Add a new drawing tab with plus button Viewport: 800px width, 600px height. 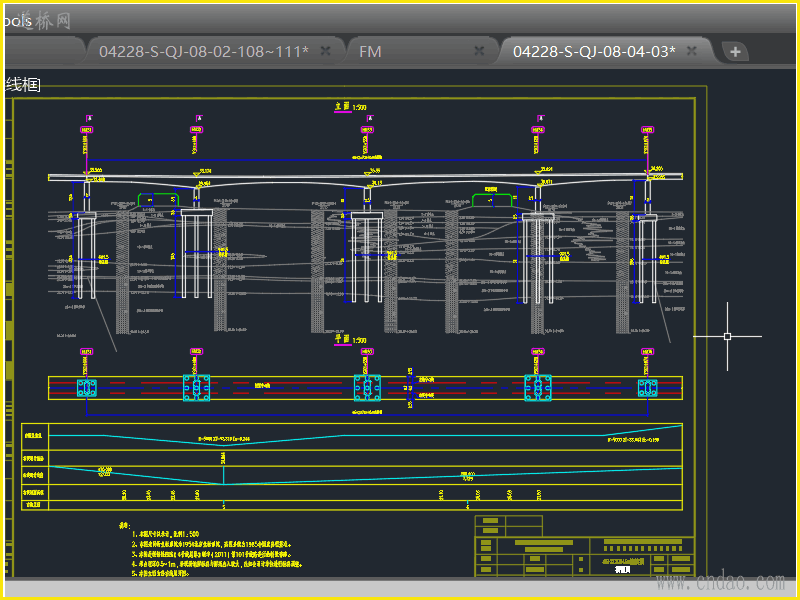tap(735, 52)
